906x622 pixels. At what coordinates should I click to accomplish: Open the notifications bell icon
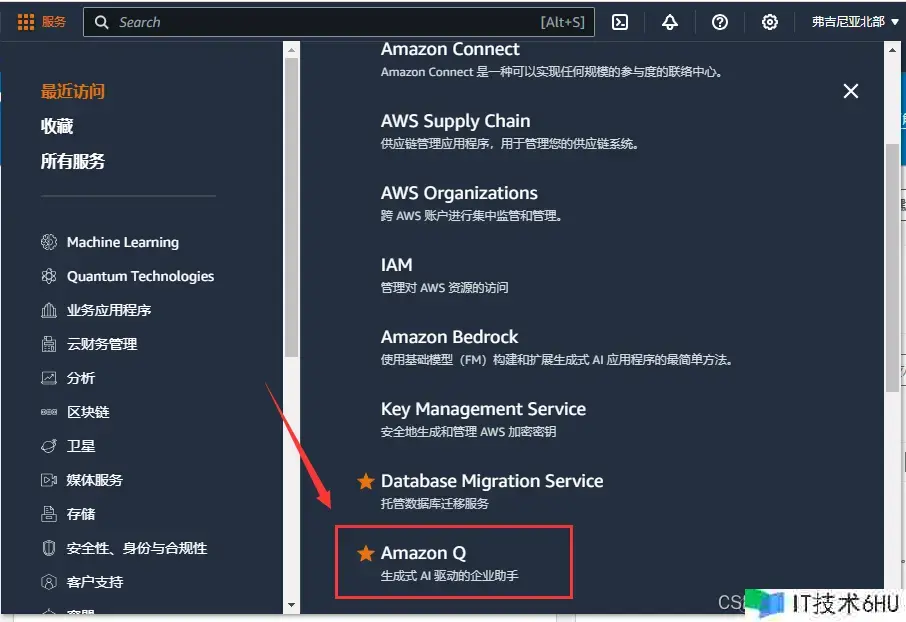point(670,22)
